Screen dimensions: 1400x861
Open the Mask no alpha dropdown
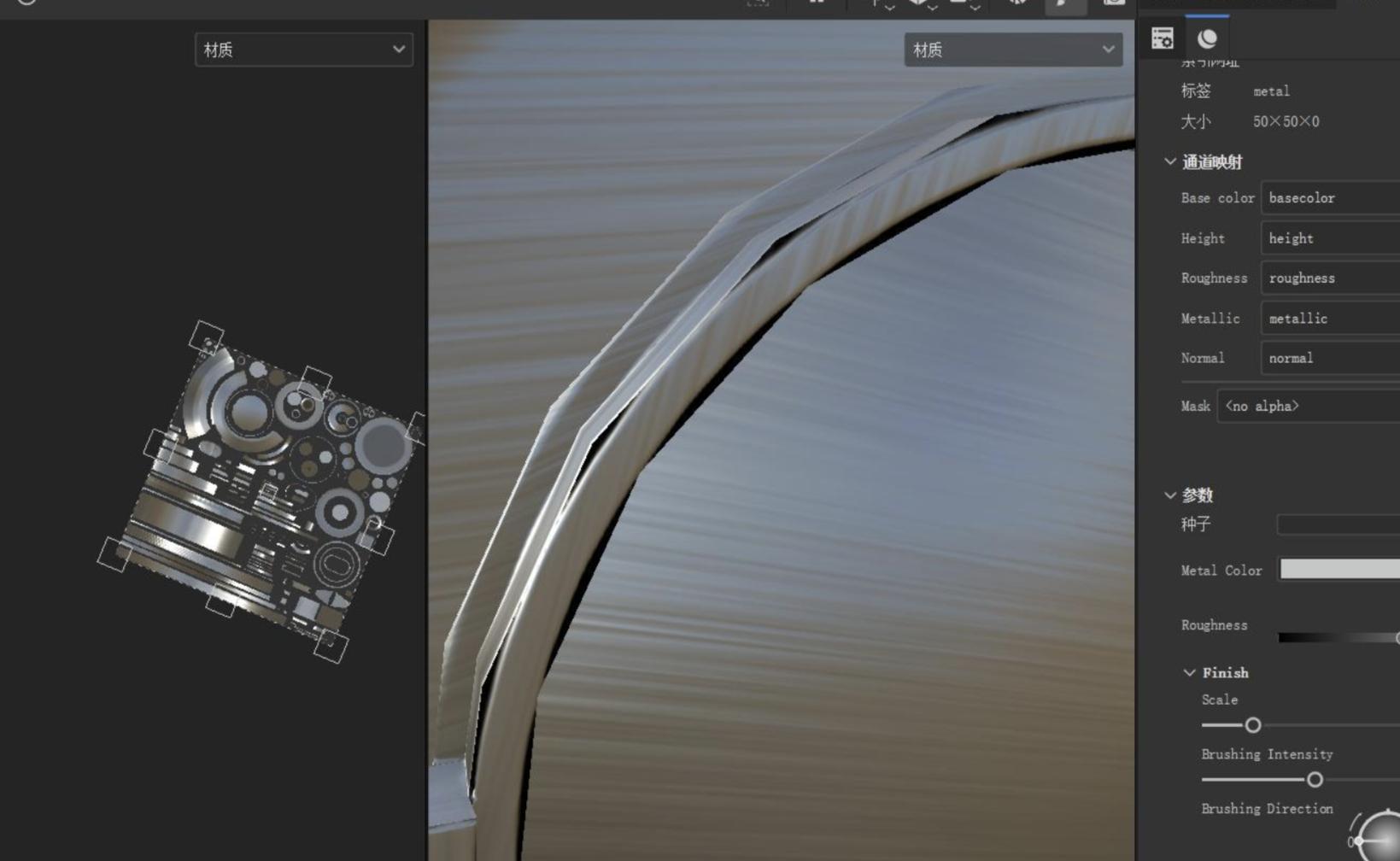tap(1307, 407)
